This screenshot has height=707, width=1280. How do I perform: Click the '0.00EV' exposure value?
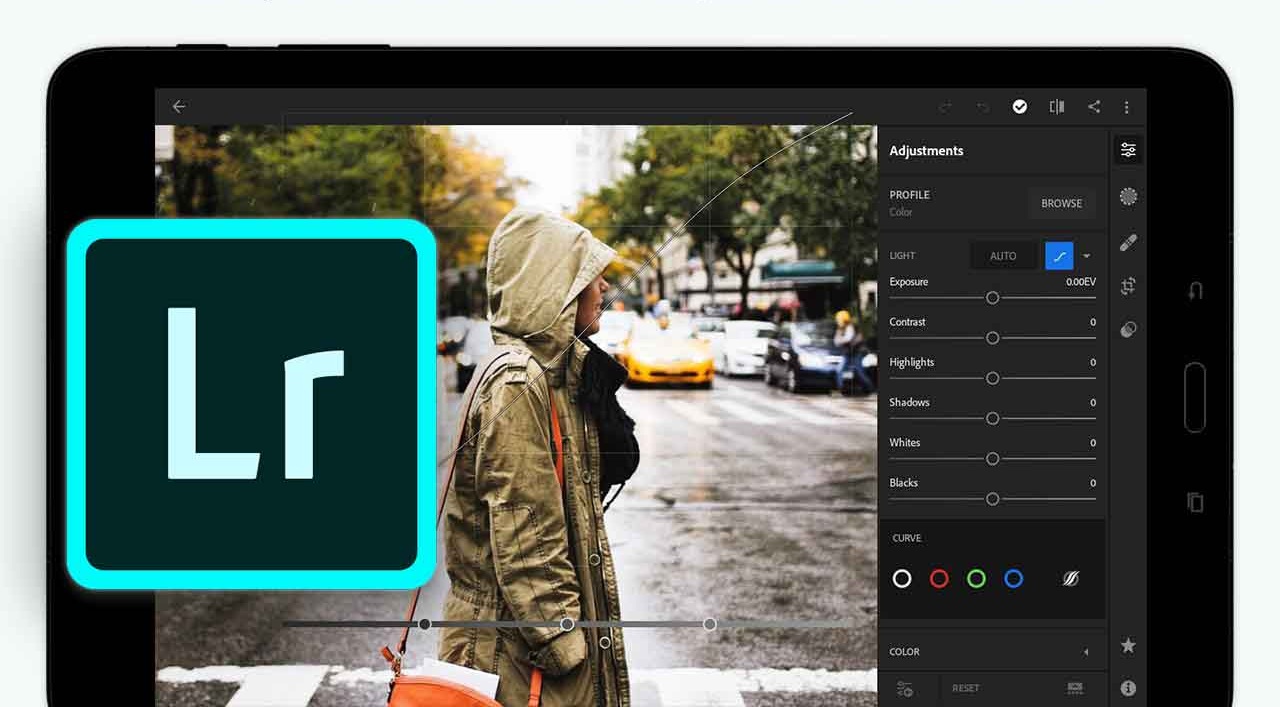pyautogui.click(x=1081, y=282)
